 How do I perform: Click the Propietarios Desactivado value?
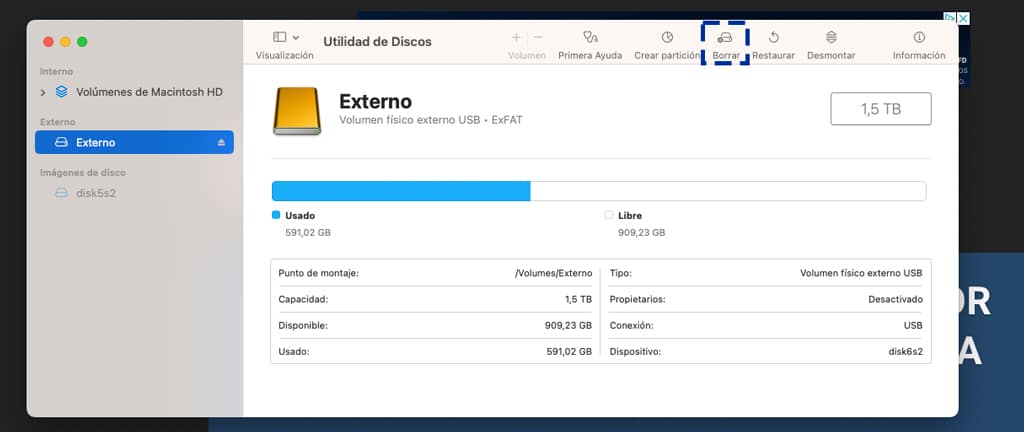pos(895,300)
